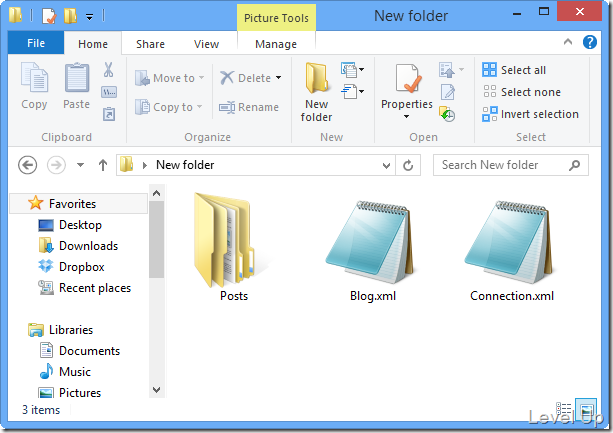
Task: Expand the Properties dropdown arrow
Action: pos(407,116)
